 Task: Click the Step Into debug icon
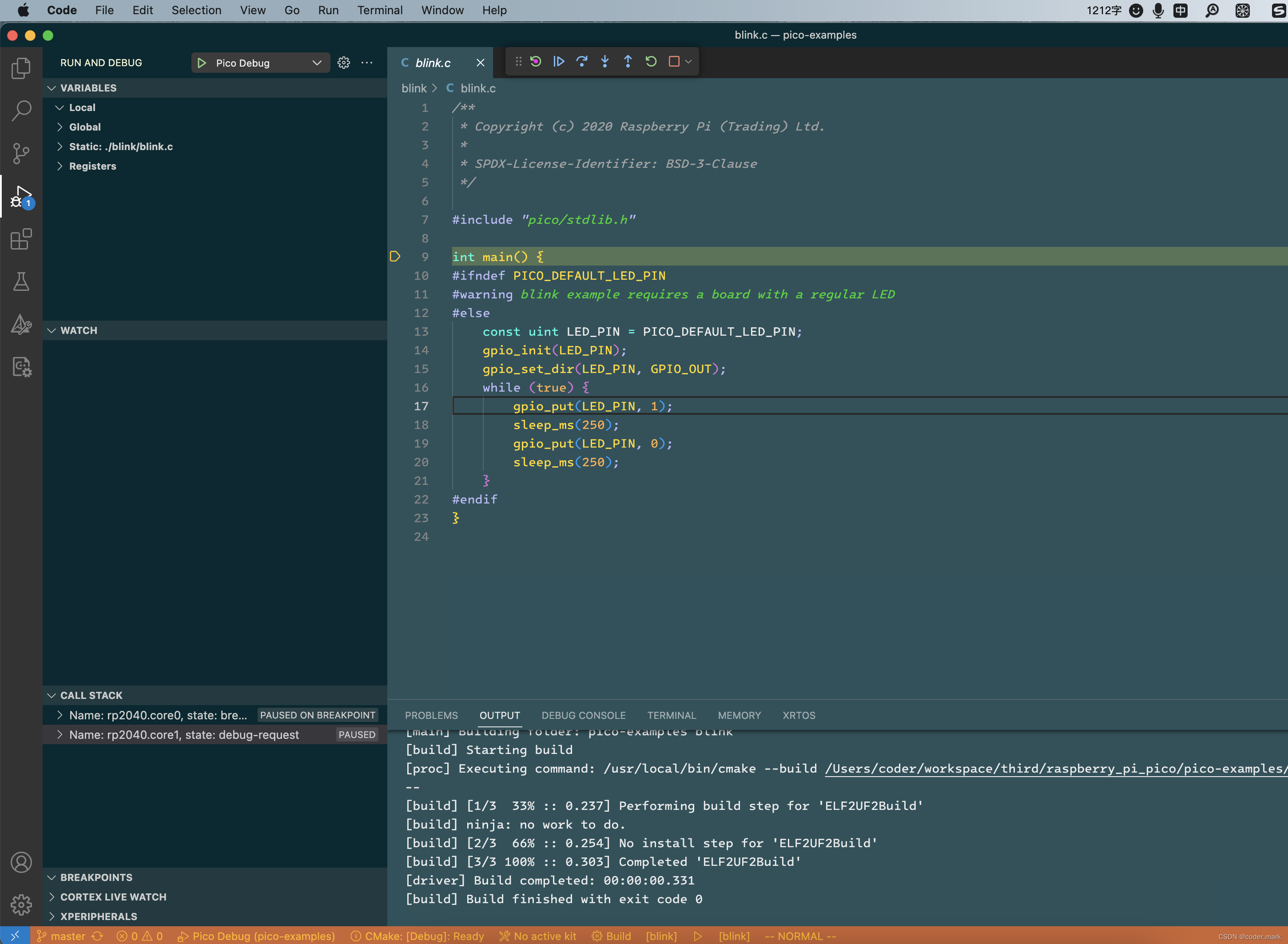[x=604, y=62]
